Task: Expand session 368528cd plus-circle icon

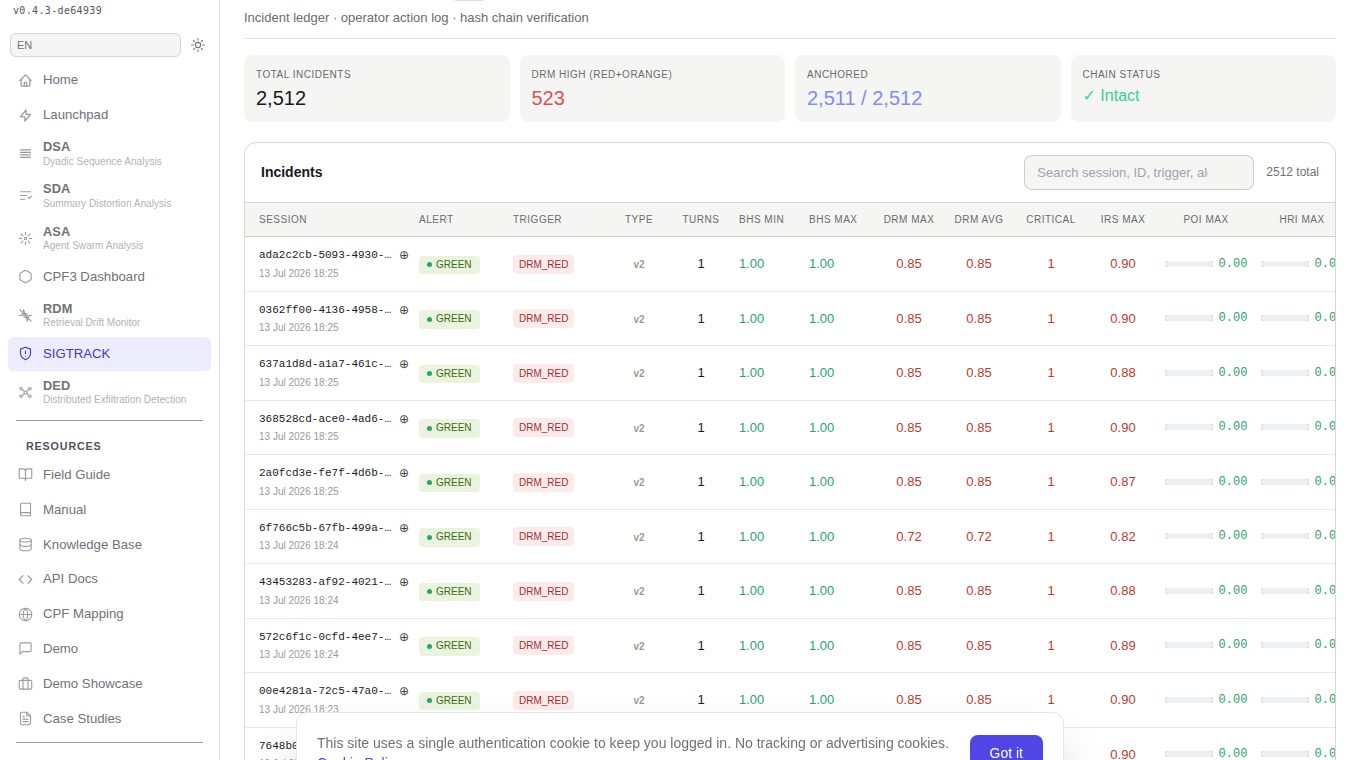Action: (x=404, y=419)
